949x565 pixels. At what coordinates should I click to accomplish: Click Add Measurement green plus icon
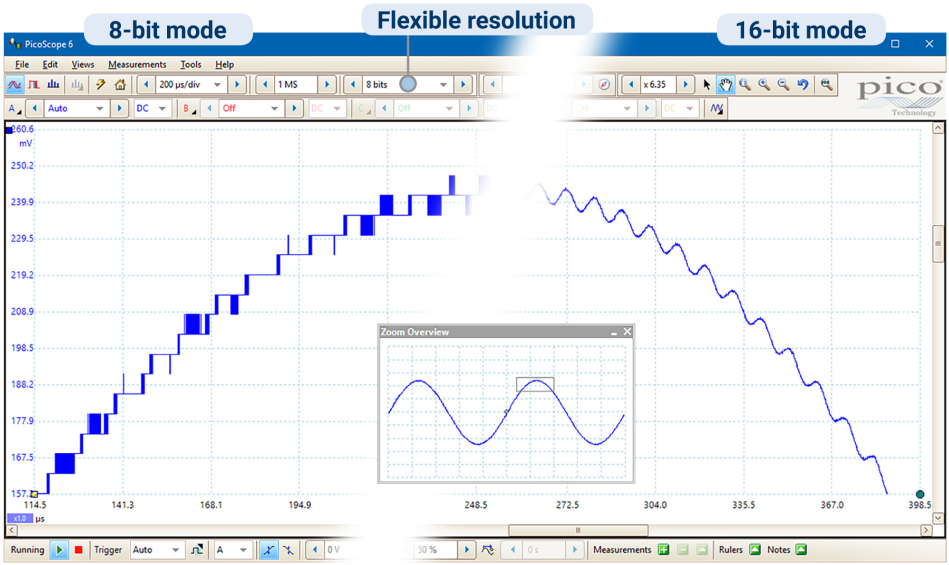click(x=663, y=550)
